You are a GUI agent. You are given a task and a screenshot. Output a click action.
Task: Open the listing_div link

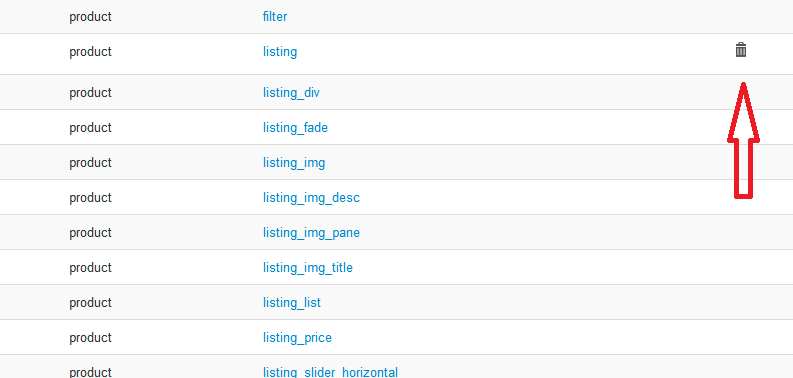(291, 93)
